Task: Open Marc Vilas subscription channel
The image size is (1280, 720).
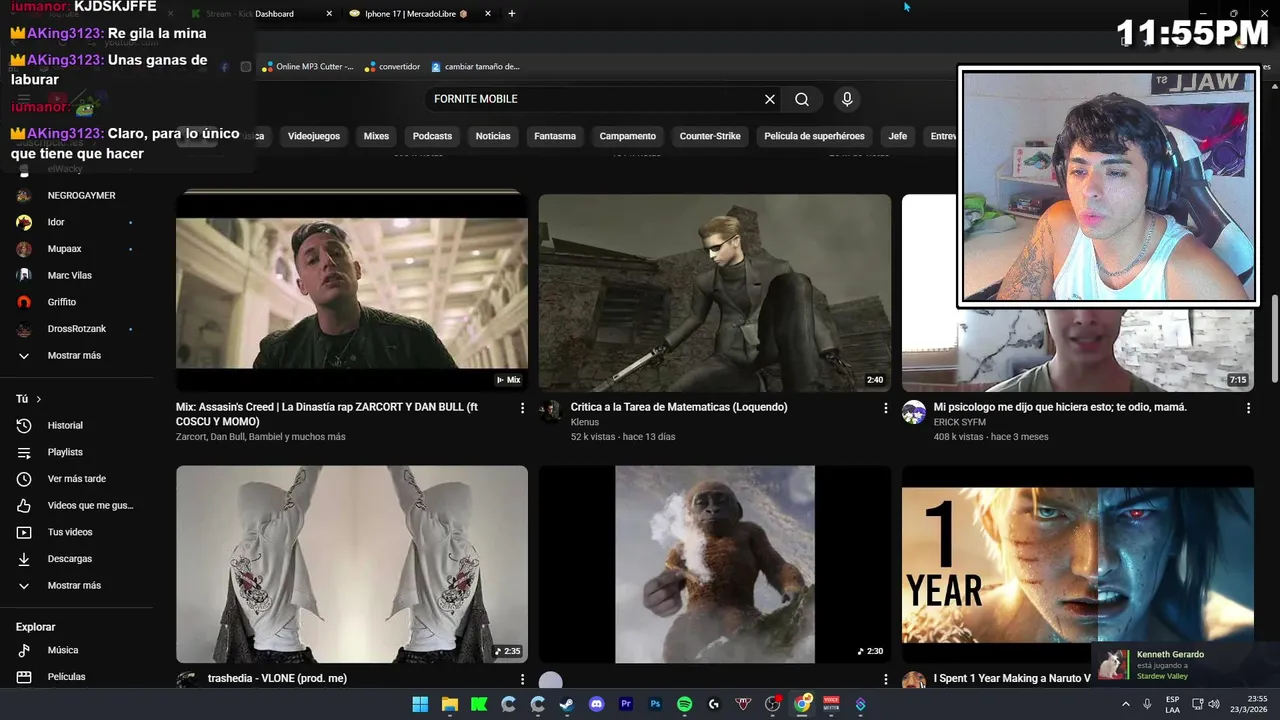Action: click(75, 275)
